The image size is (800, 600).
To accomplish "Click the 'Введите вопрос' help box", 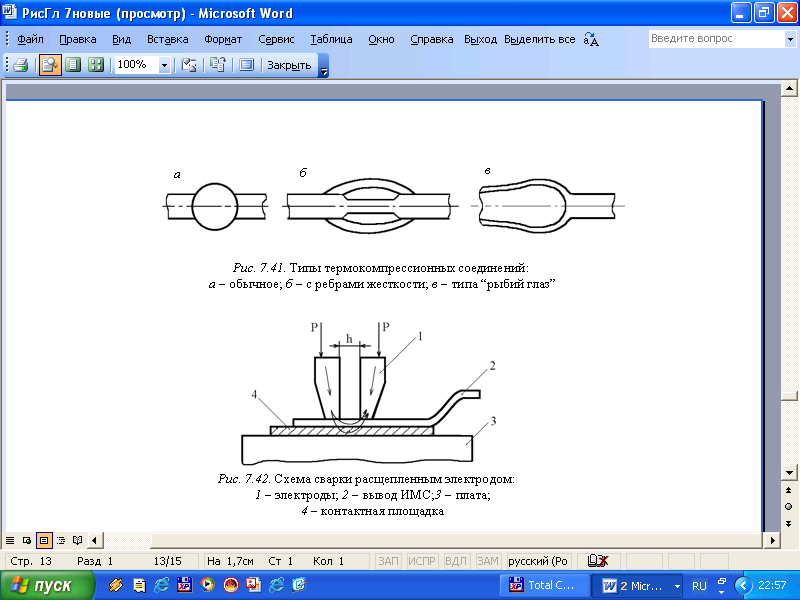I will (x=717, y=39).
